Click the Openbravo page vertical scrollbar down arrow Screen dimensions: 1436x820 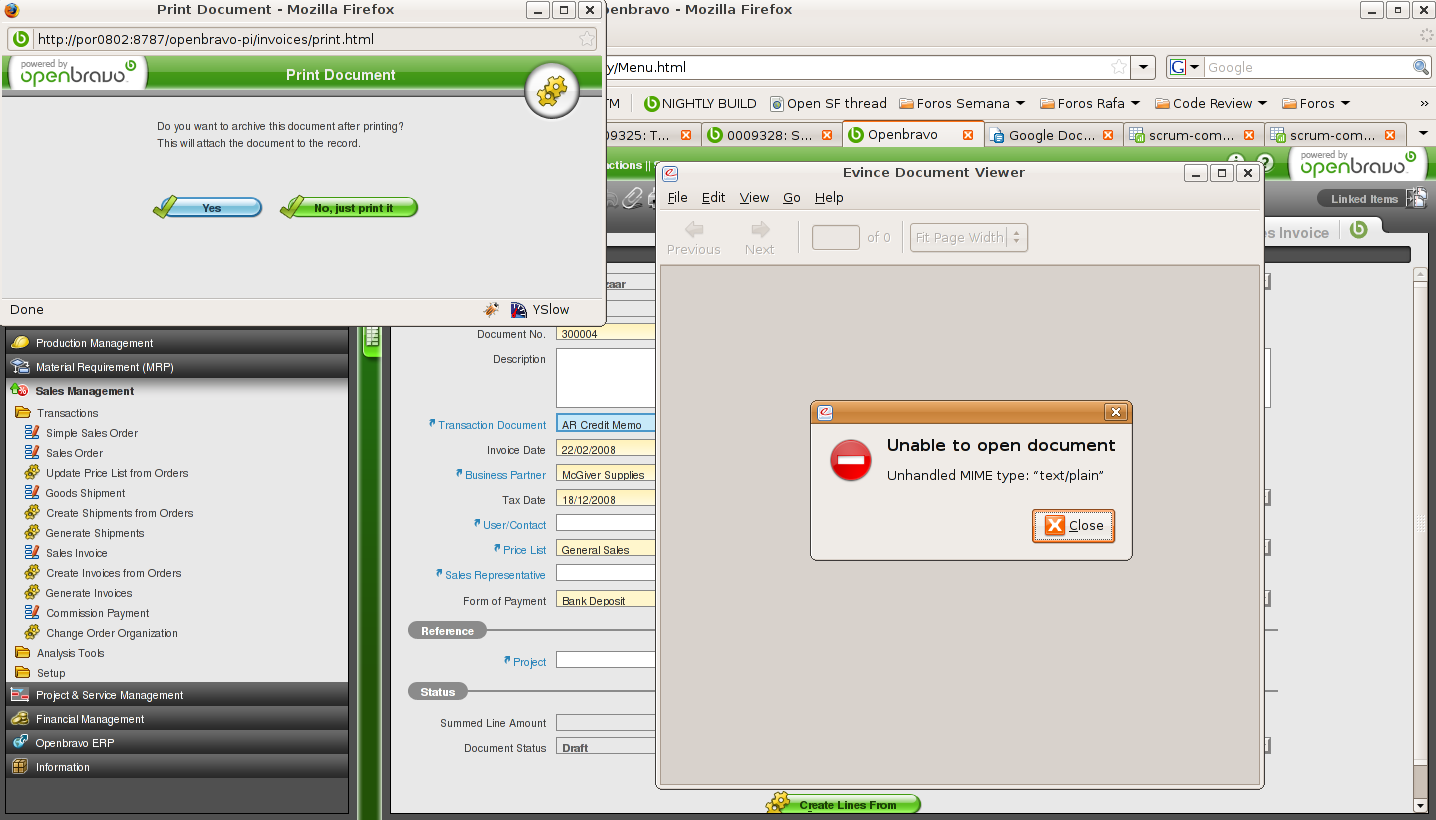pos(1420,805)
